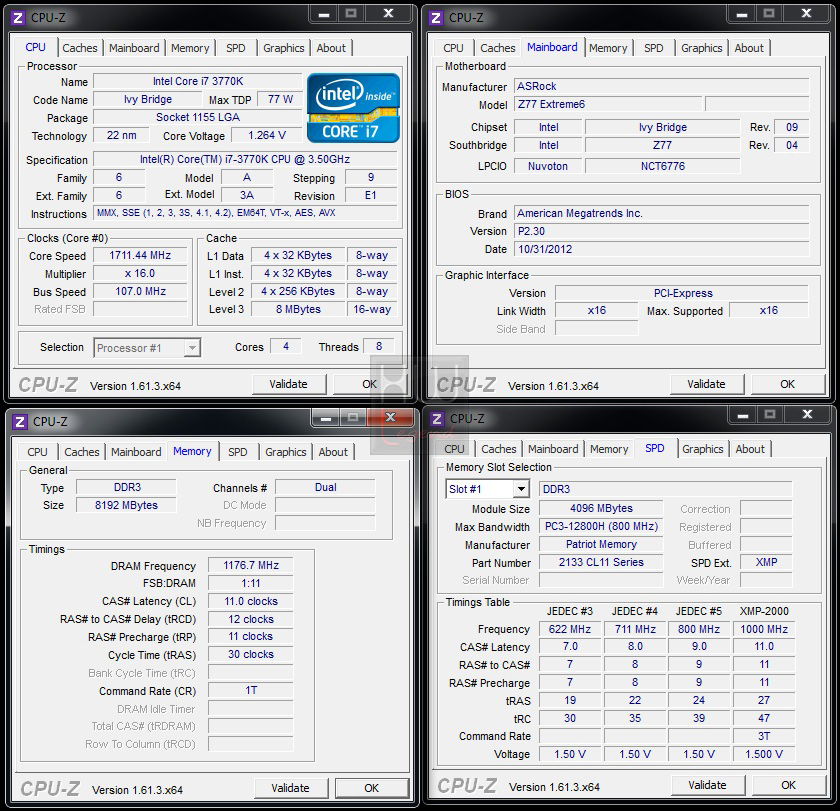840x811 pixels.
Task: Click OK in the Memory tab window
Action: coord(372,788)
